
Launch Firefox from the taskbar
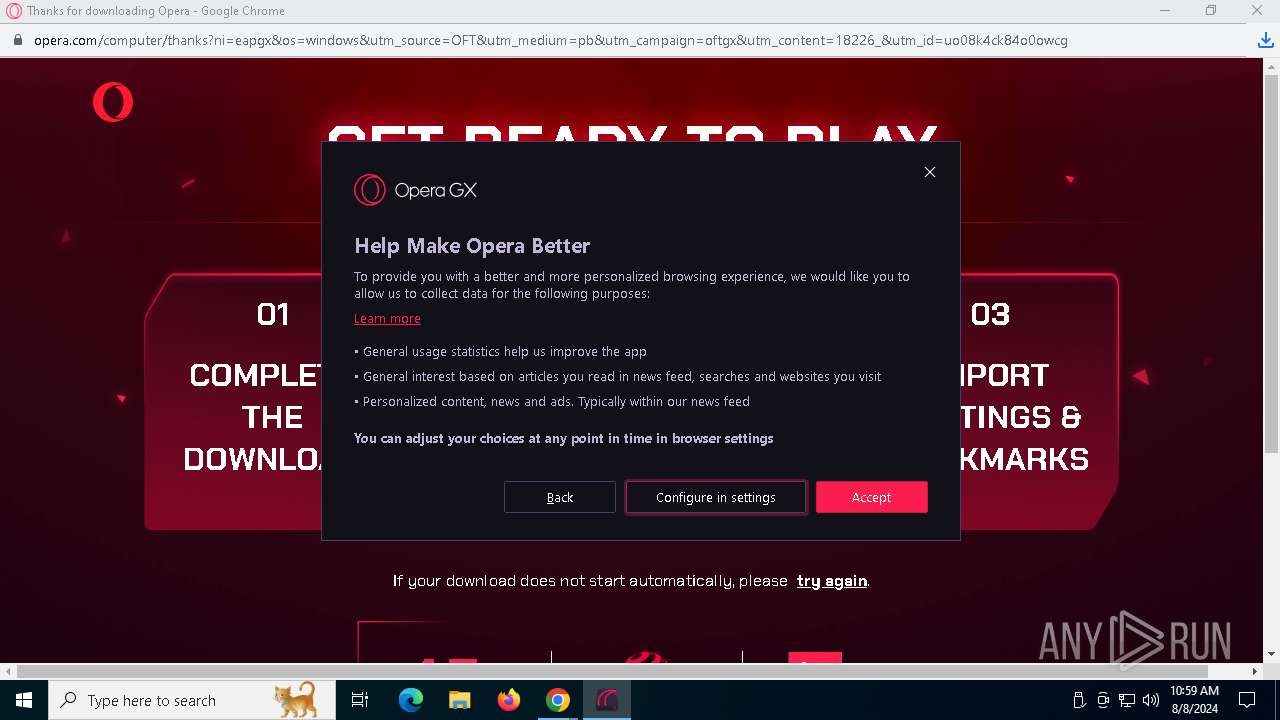click(x=509, y=700)
